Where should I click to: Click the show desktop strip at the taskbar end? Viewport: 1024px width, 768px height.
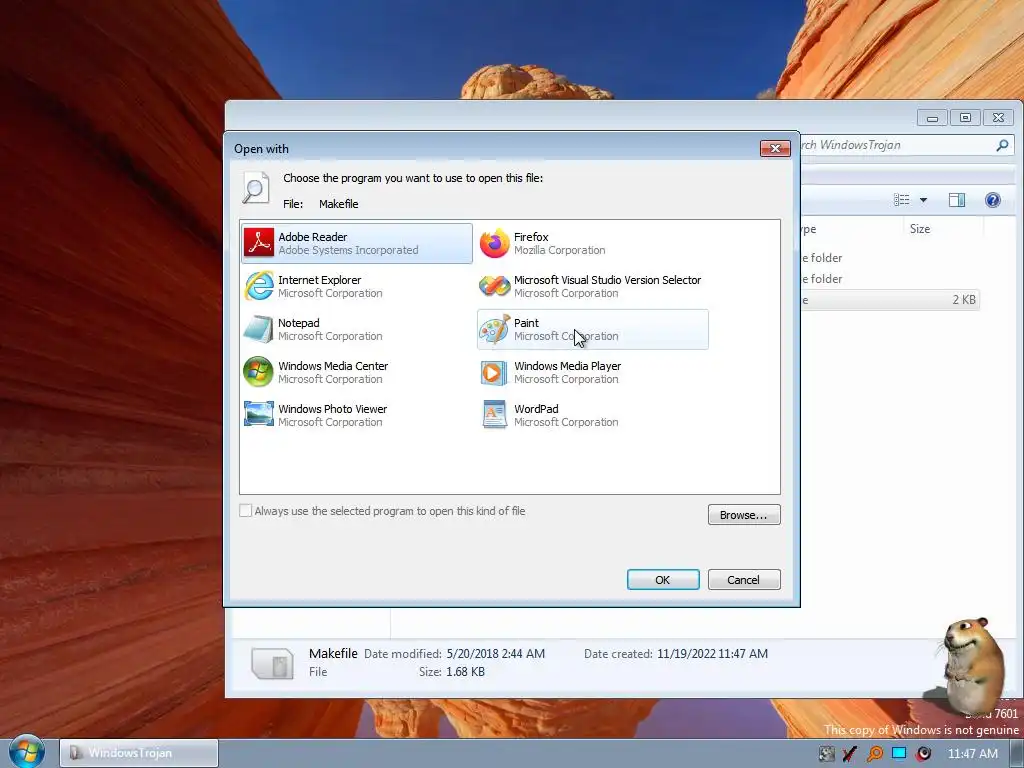tap(1019, 753)
